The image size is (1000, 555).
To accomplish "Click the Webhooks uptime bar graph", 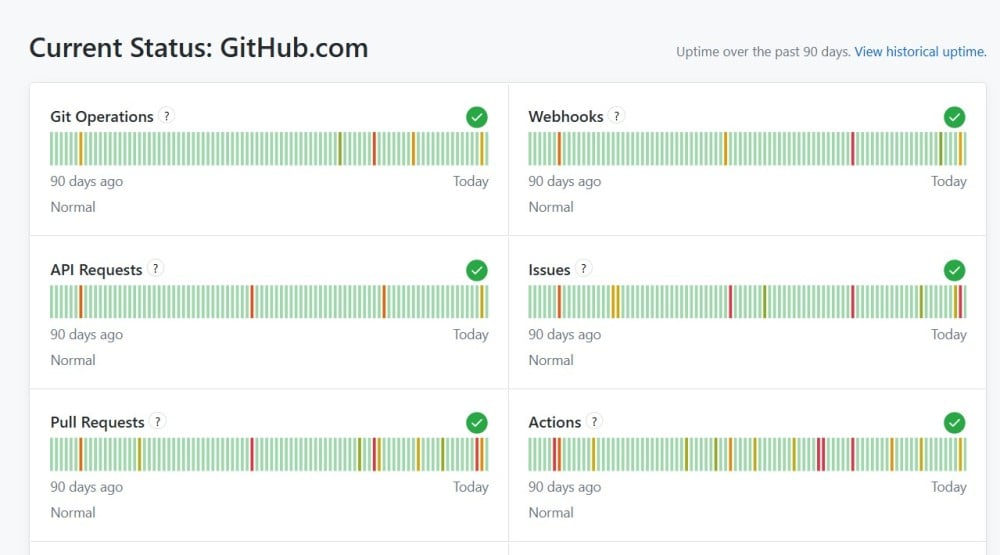I will point(747,149).
